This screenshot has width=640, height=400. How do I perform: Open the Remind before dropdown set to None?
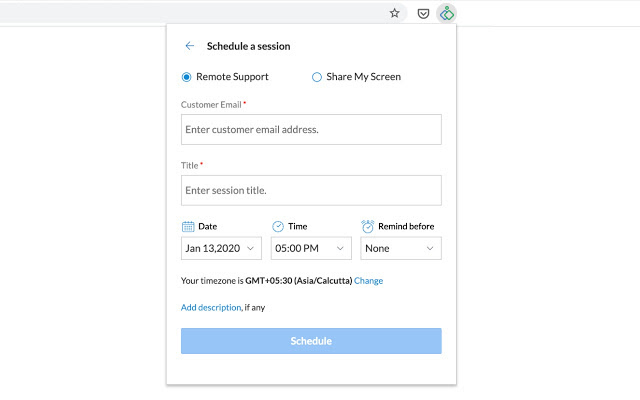[x=401, y=248]
